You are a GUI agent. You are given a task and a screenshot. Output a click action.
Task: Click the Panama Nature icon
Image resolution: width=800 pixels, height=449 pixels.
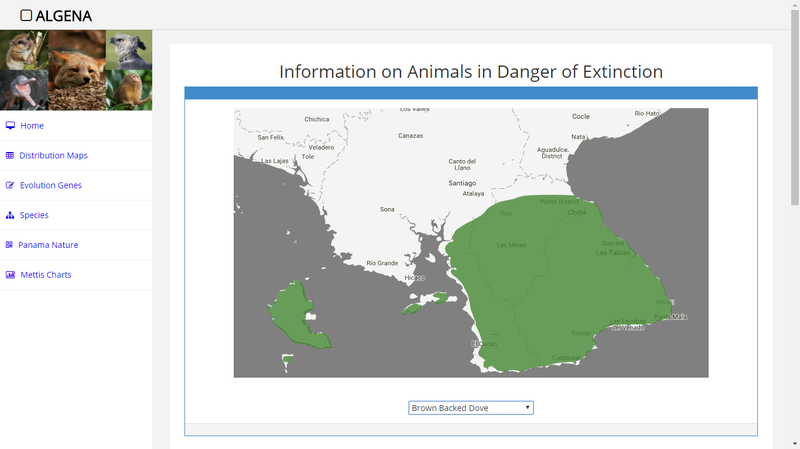9,245
